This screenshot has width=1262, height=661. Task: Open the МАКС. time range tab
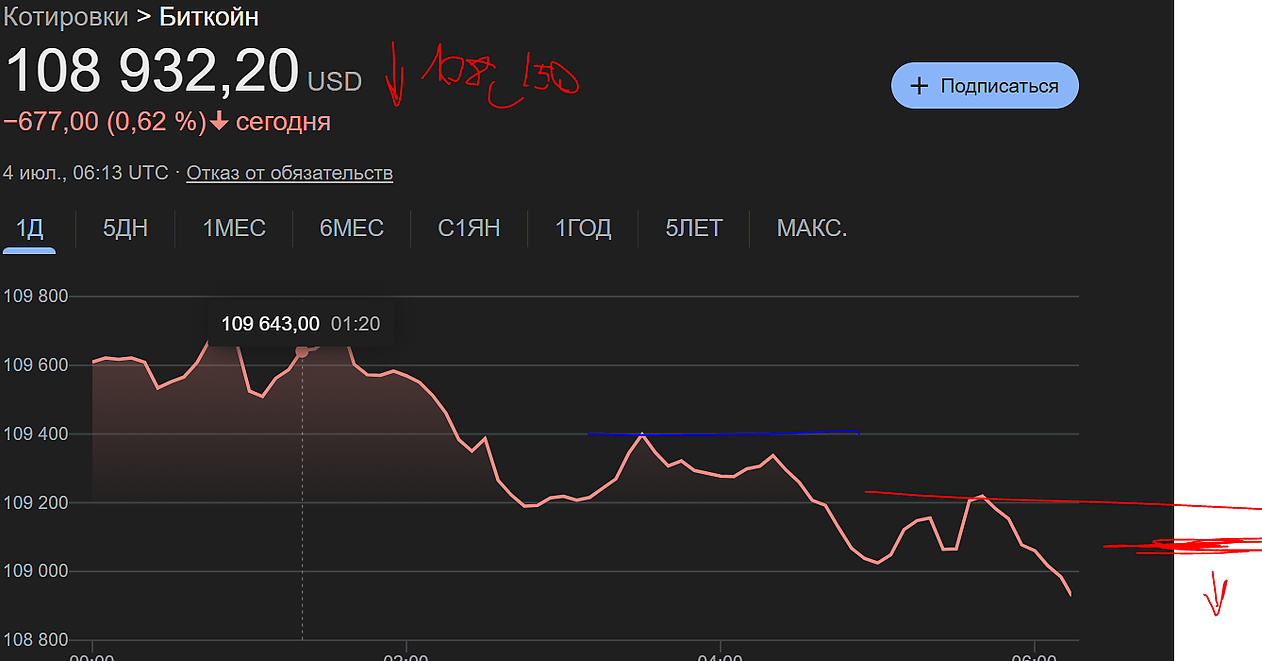click(812, 228)
